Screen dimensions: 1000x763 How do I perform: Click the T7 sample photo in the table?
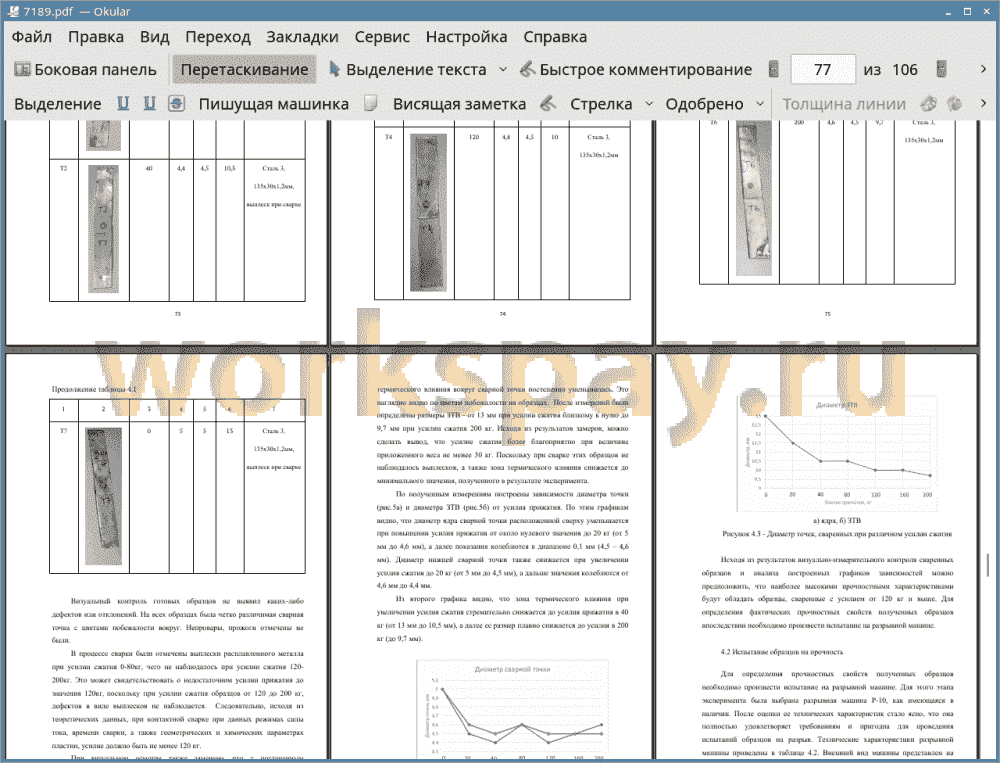[103, 496]
